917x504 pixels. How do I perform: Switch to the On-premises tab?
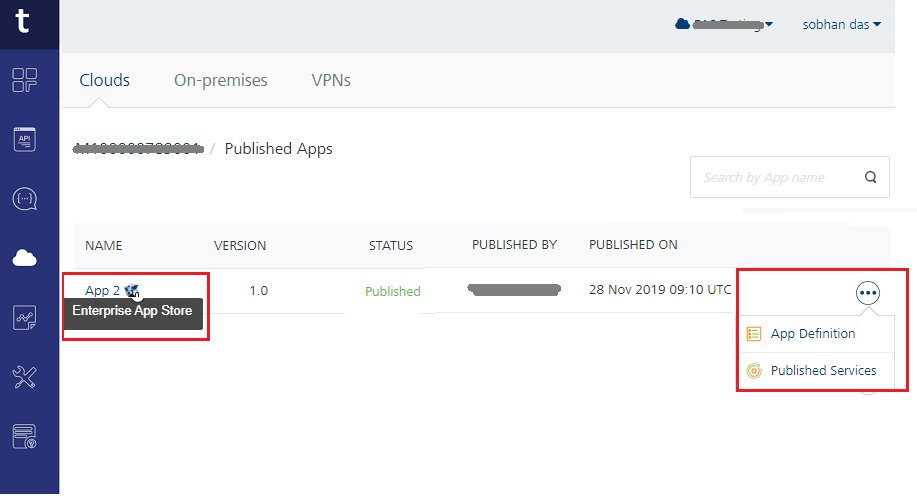[x=220, y=80]
